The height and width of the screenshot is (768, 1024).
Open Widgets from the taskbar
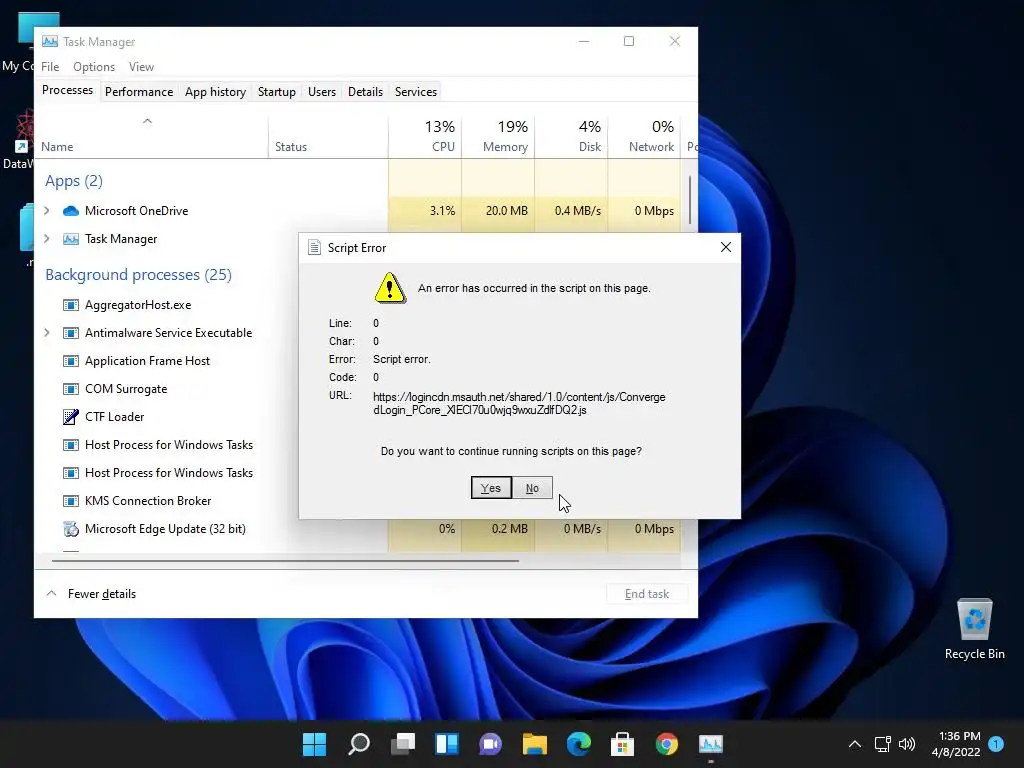coord(447,744)
